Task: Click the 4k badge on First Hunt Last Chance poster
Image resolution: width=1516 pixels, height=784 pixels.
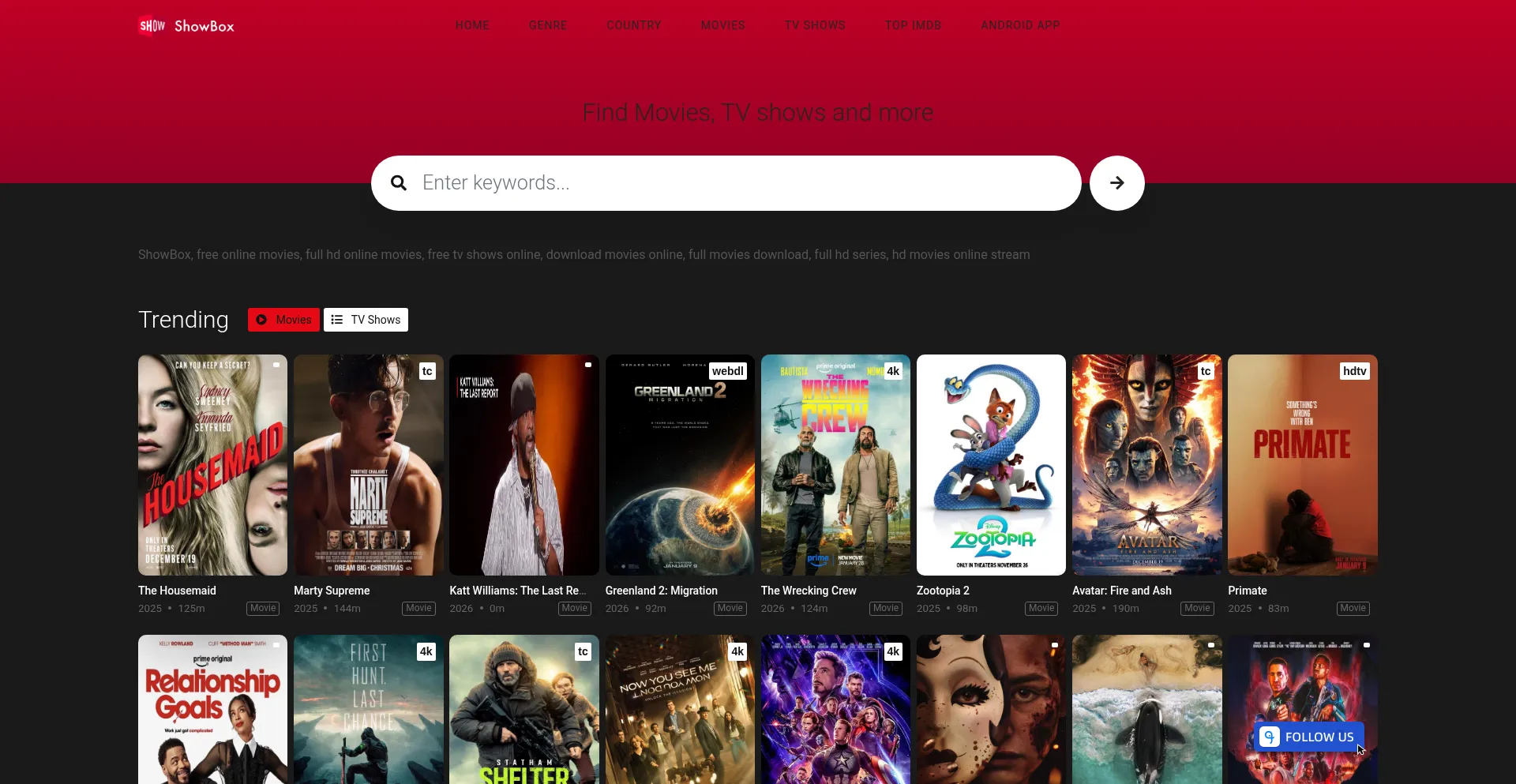Action: point(426,651)
